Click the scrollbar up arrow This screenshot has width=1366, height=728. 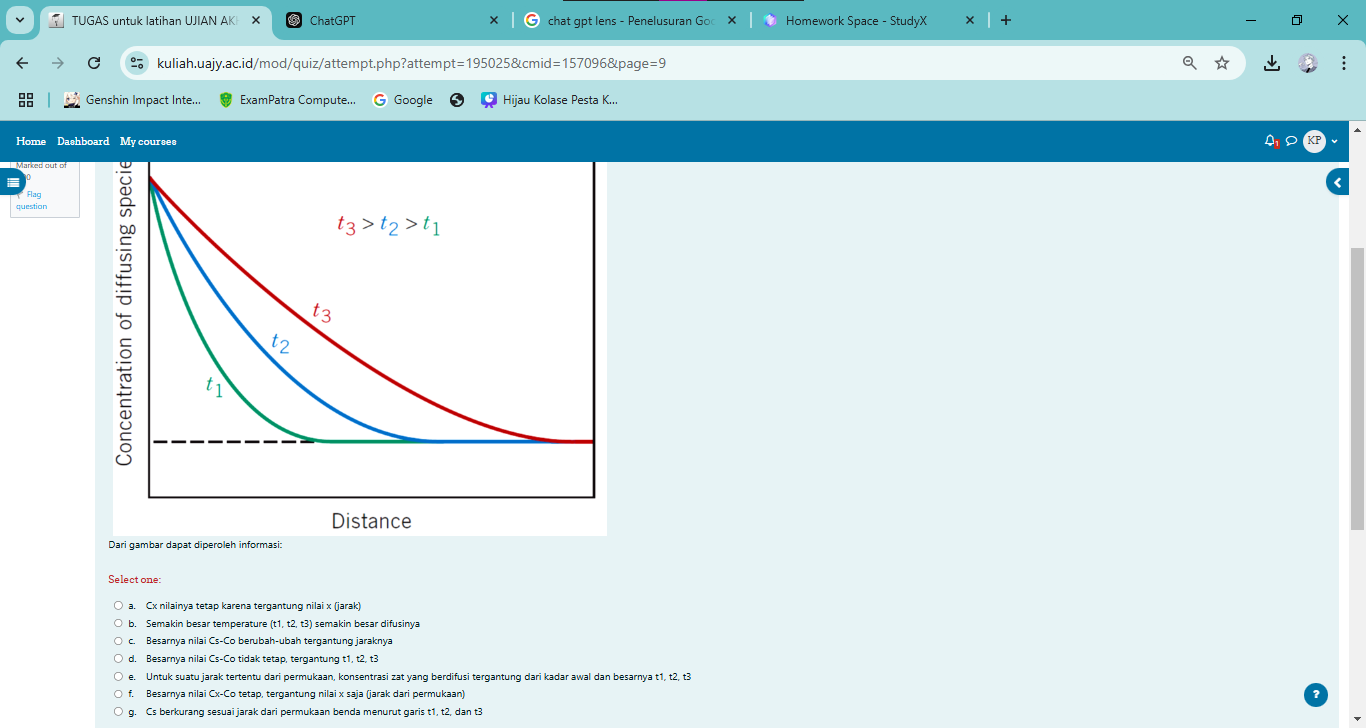click(x=1357, y=129)
